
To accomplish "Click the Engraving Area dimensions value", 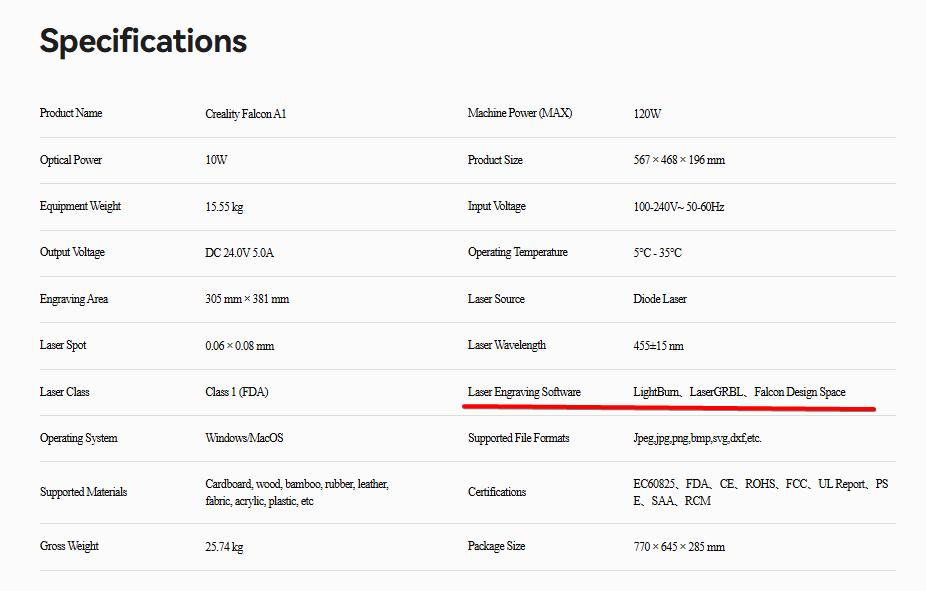I will point(247,299).
